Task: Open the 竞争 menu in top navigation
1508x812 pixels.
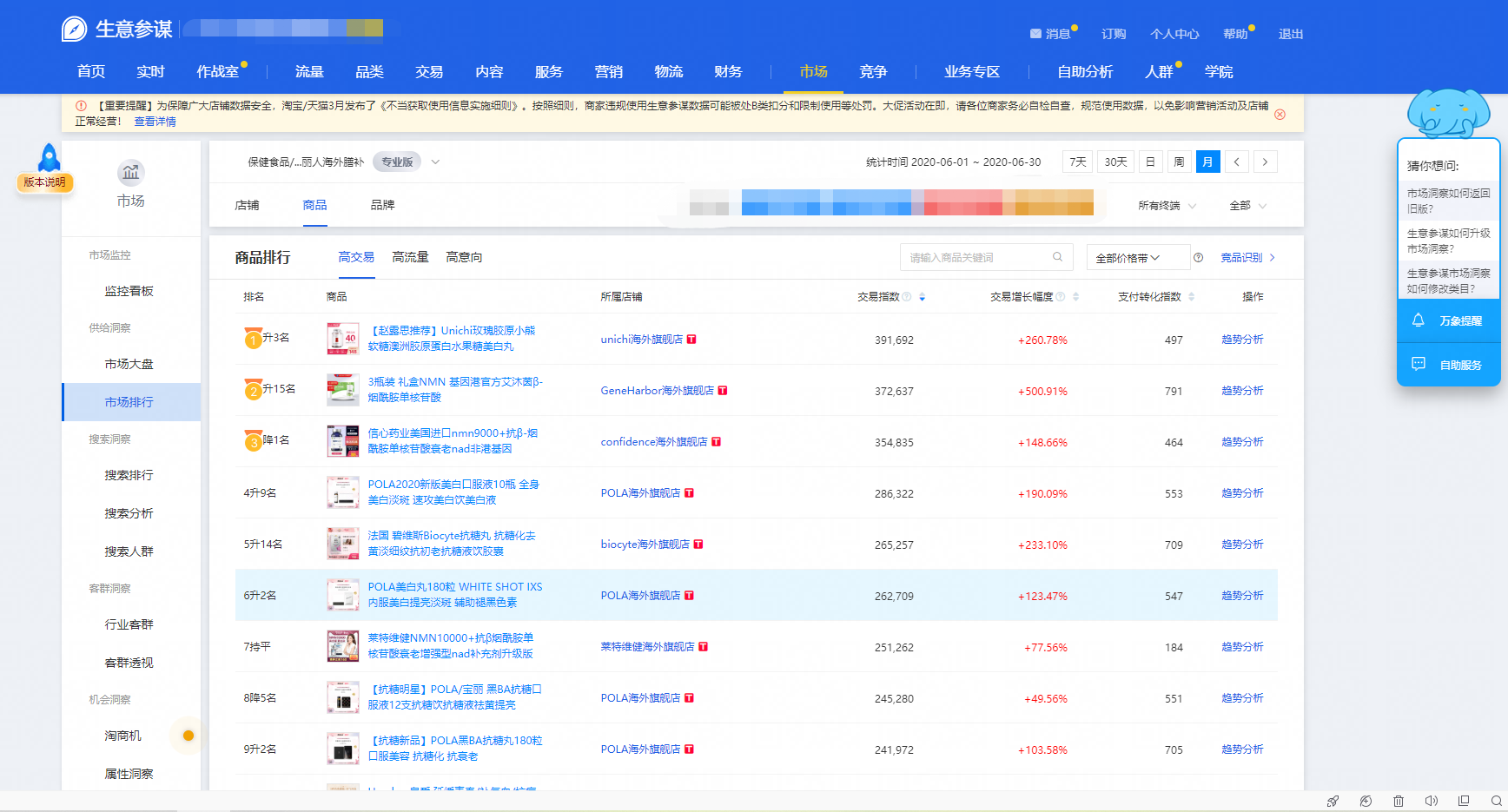Action: coord(872,72)
